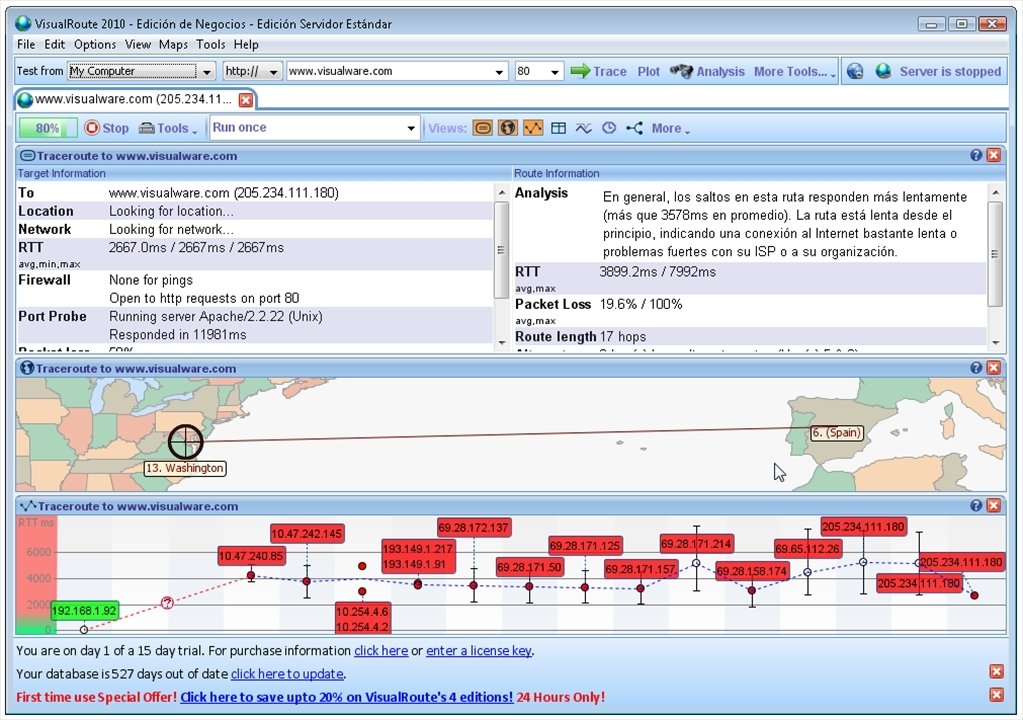
Task: Open the View menu
Action: 138,44
